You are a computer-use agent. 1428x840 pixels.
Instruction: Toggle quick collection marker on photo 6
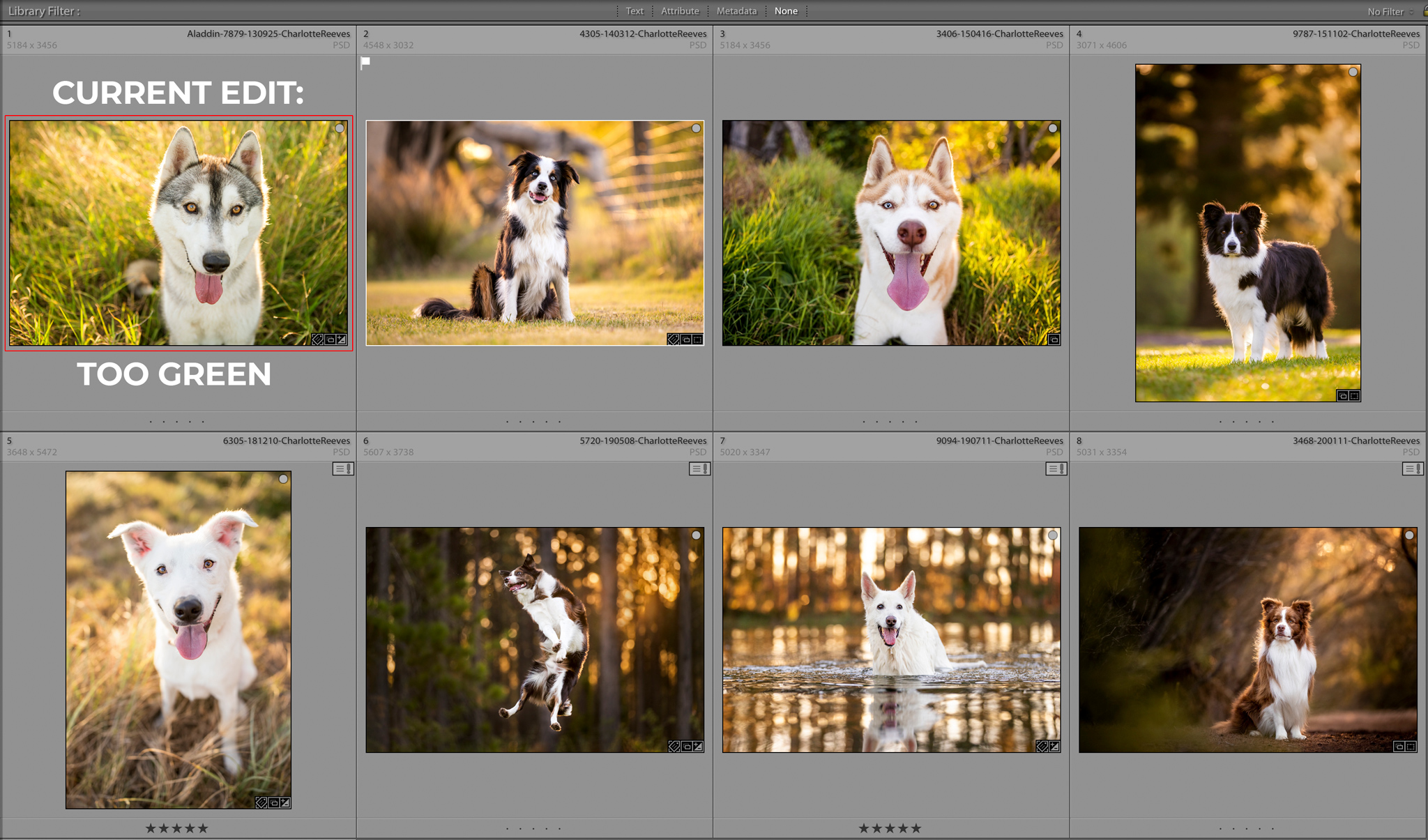pos(696,535)
